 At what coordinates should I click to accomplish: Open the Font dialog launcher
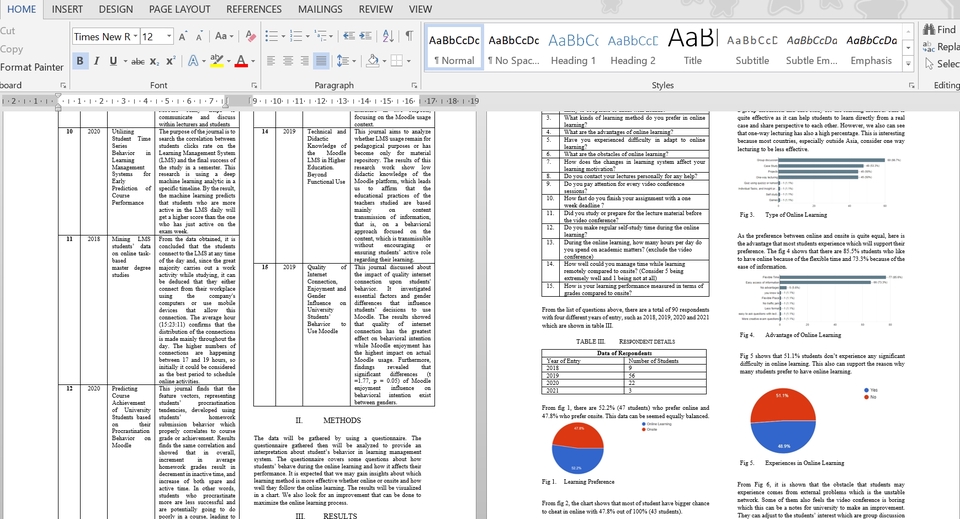(254, 86)
